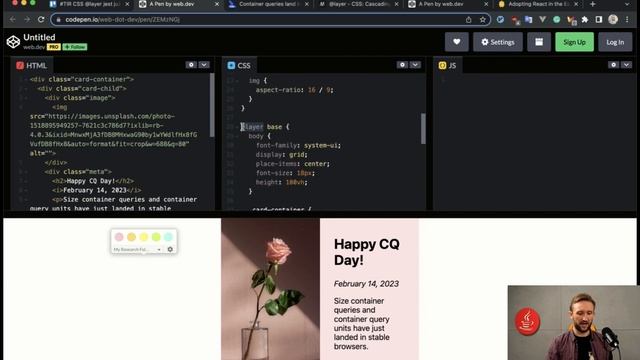Image resolution: width=640 pixels, height=360 pixels.
Task: Click the PRO badge
Action: [53, 47]
